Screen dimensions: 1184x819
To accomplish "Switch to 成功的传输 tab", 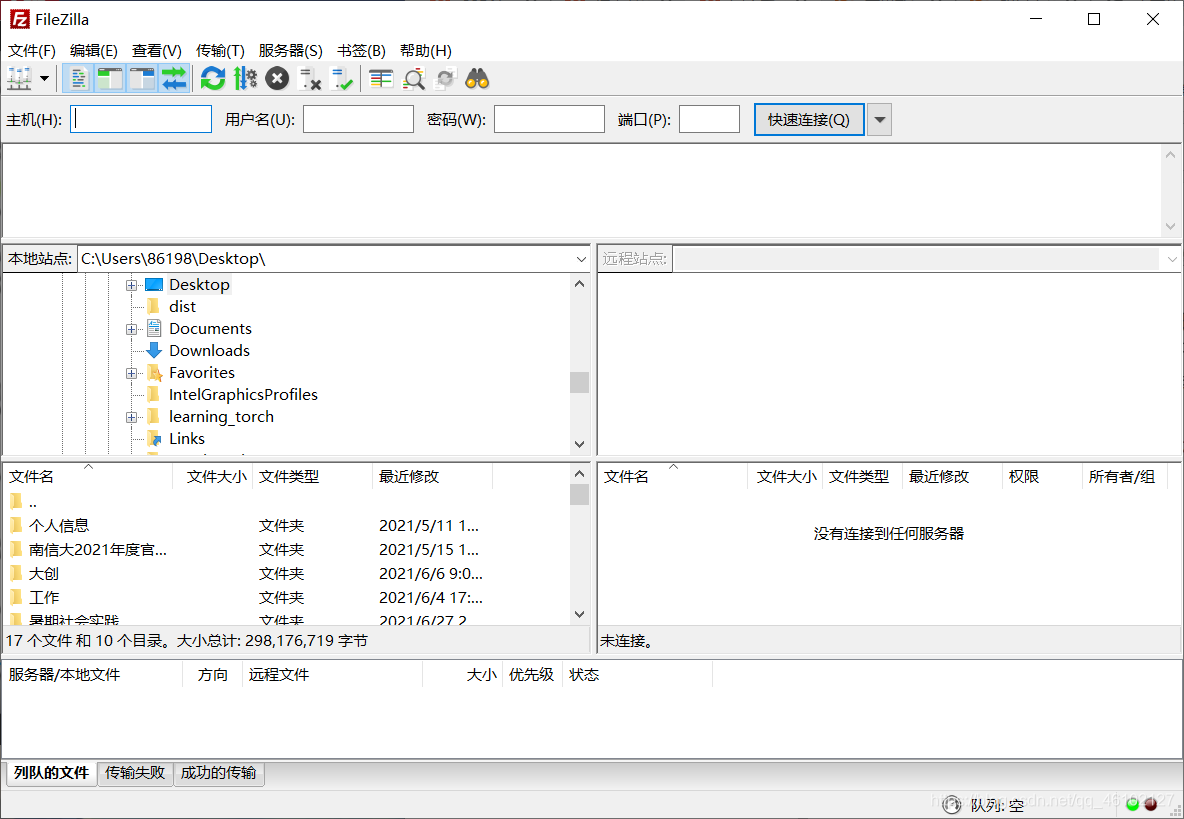I will [x=218, y=773].
